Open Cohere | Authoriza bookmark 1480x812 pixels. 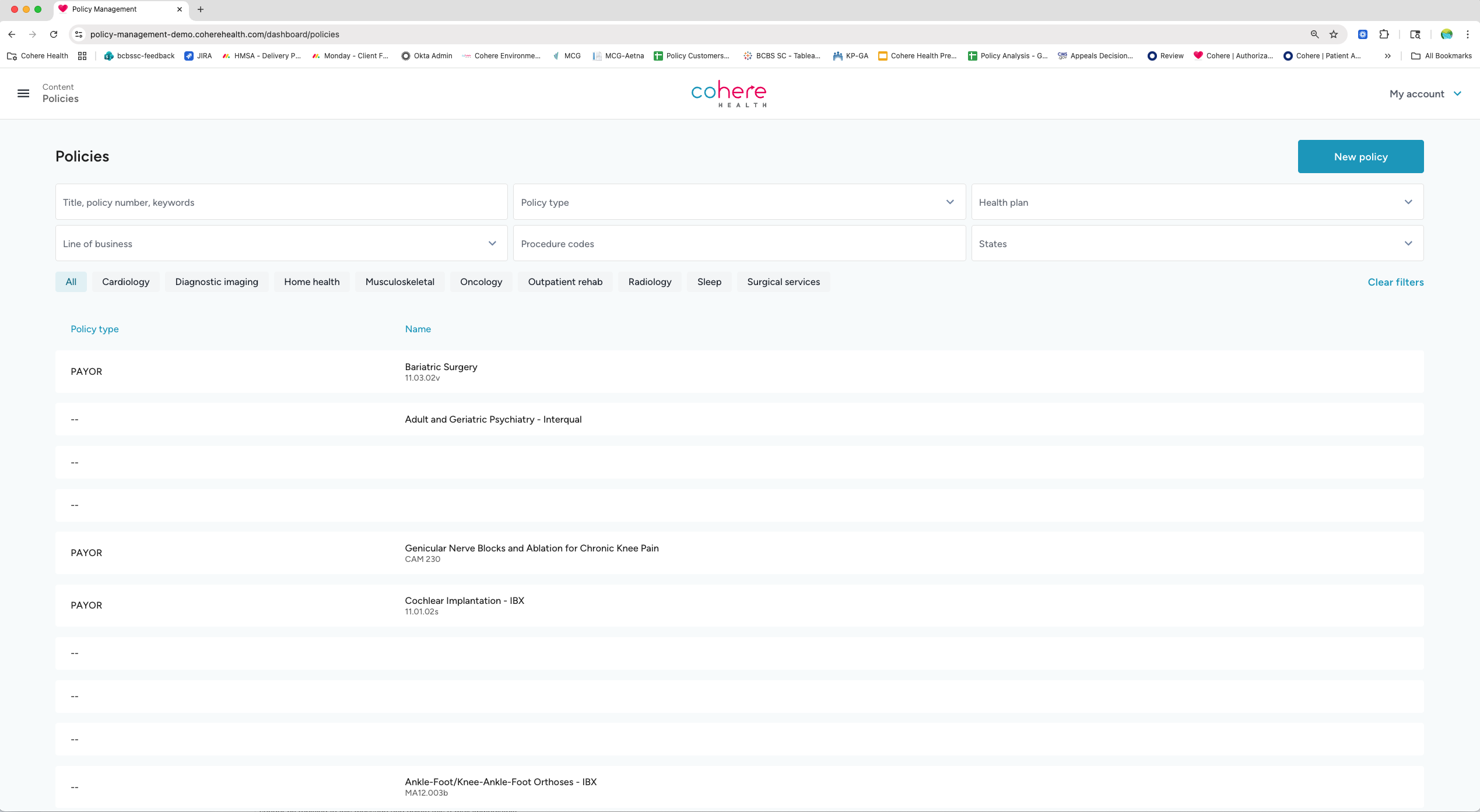[x=1234, y=56]
